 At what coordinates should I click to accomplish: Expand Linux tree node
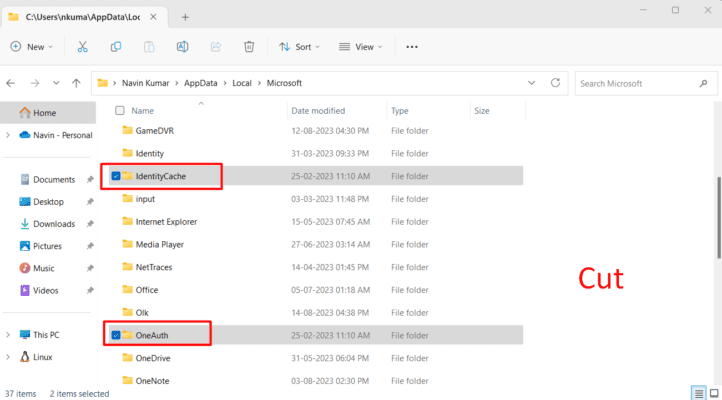(x=8, y=357)
